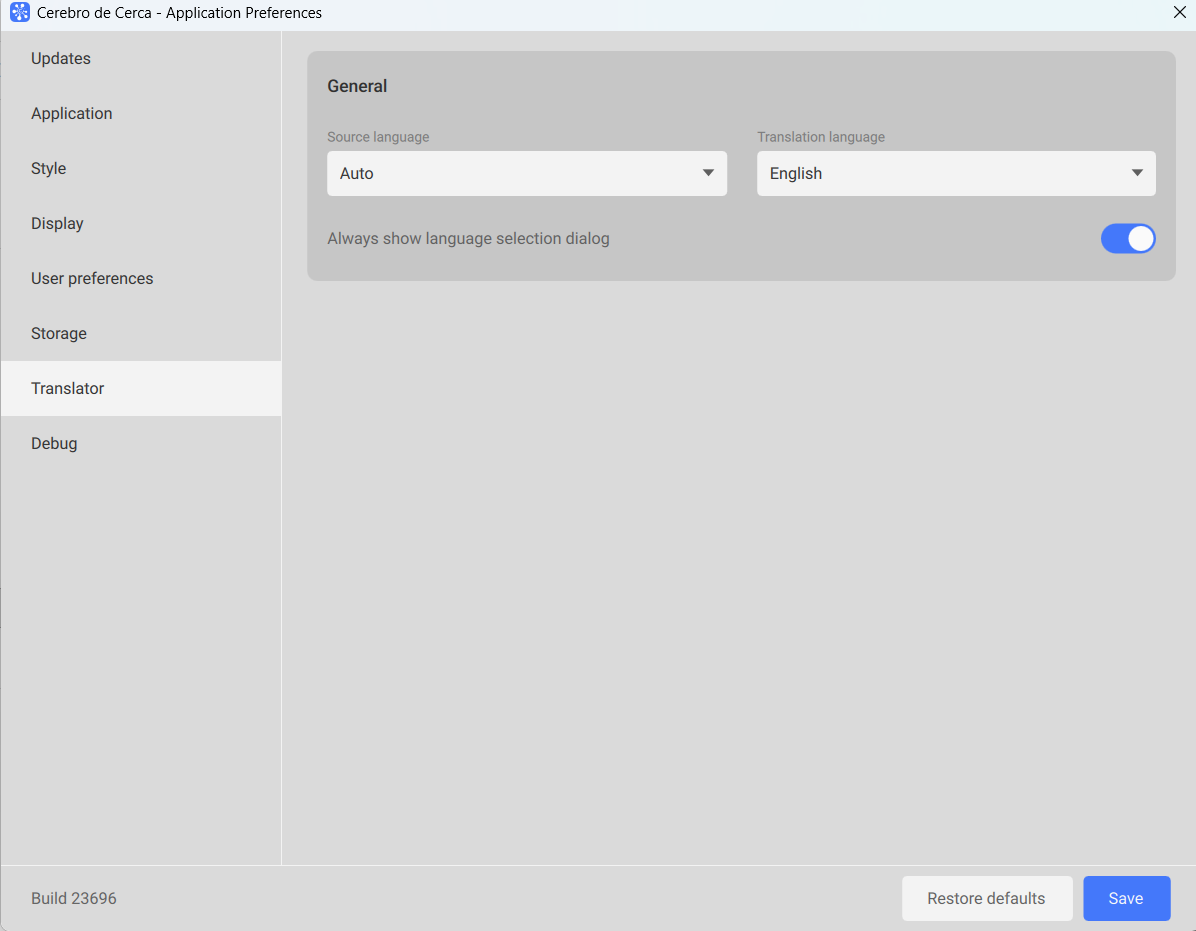Close the Application Preferences window
This screenshot has width=1196, height=931.
[x=1179, y=13]
